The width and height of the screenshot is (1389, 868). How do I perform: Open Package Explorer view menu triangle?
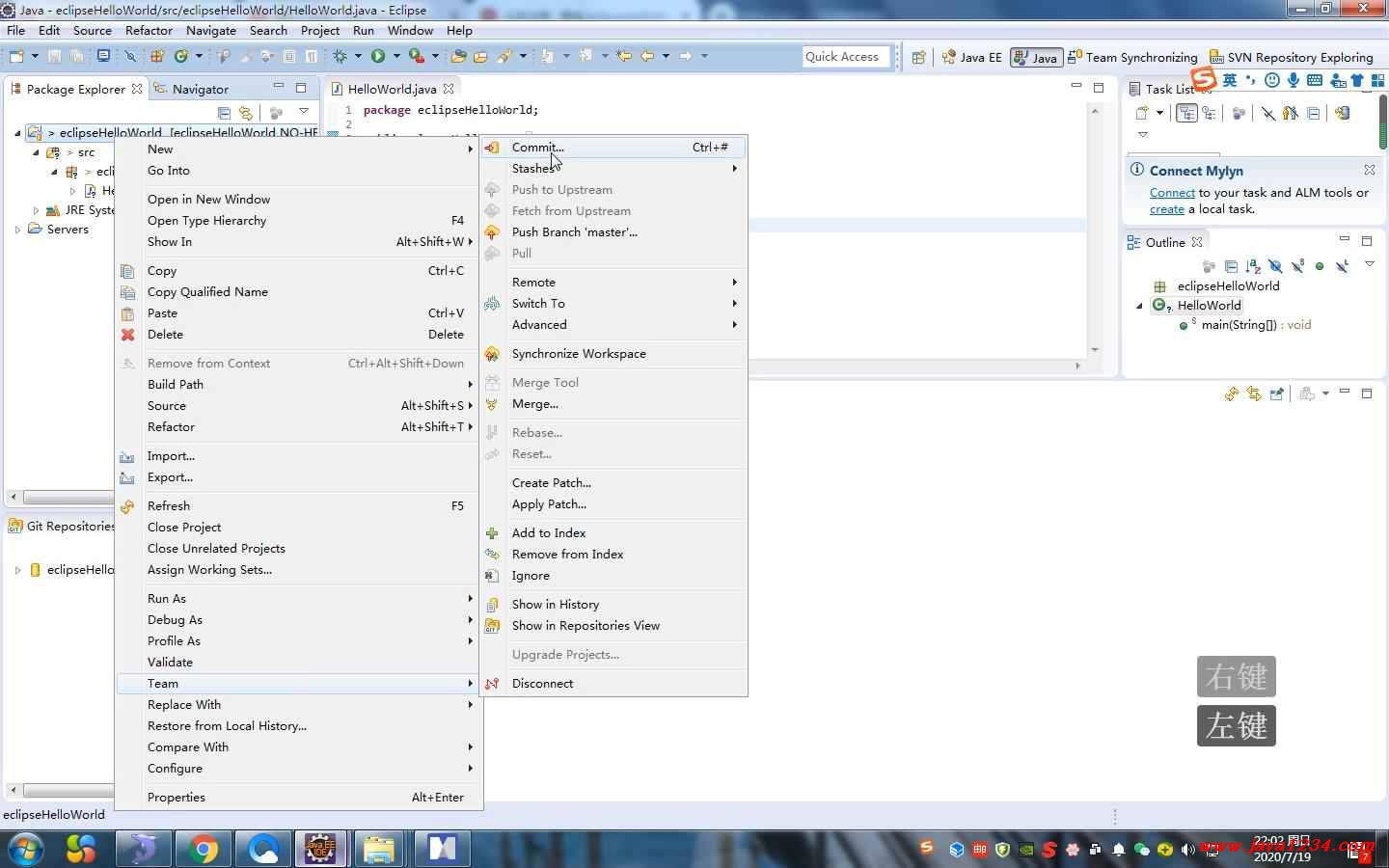click(x=304, y=110)
